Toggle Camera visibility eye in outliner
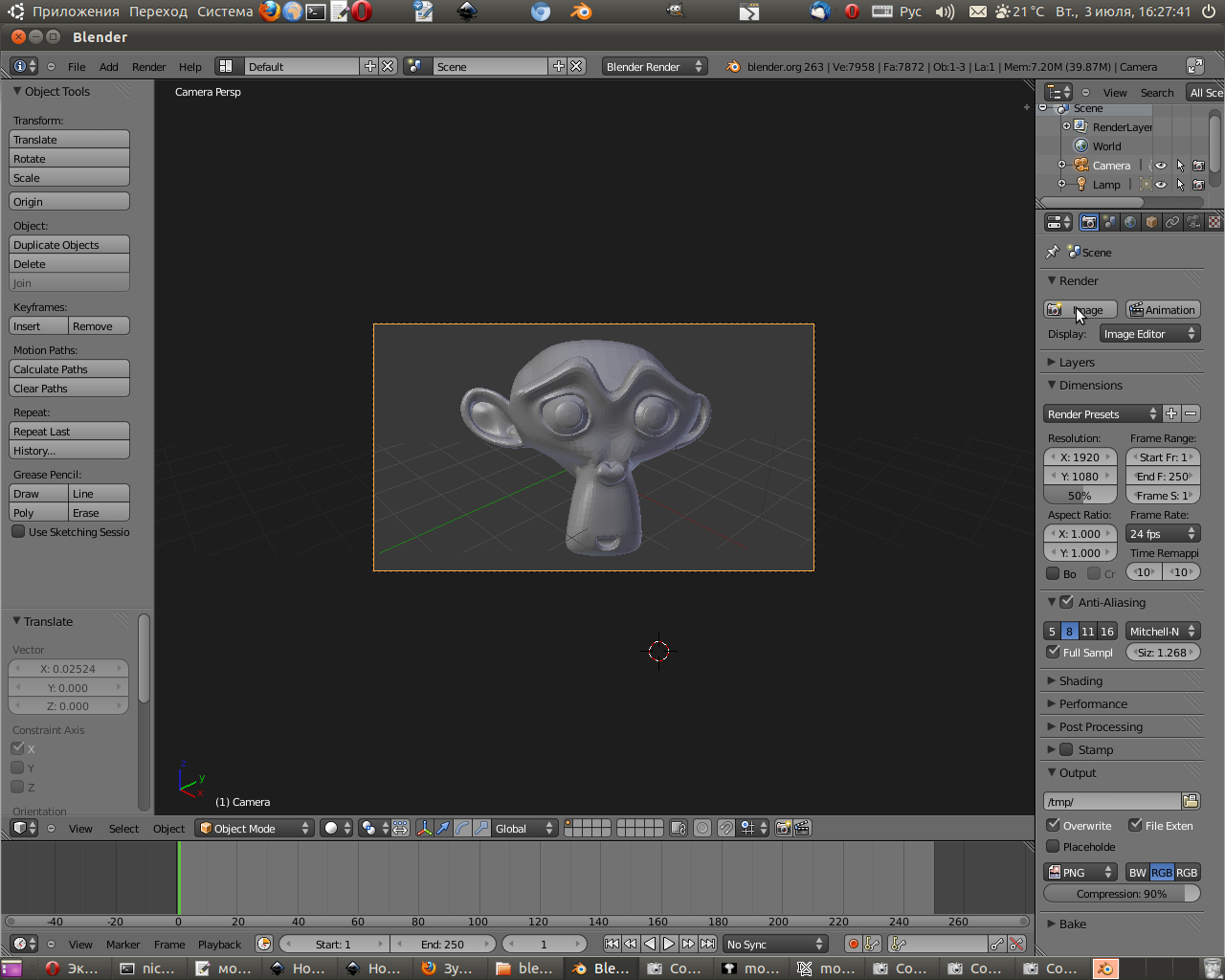This screenshot has width=1225, height=980. (1161, 166)
